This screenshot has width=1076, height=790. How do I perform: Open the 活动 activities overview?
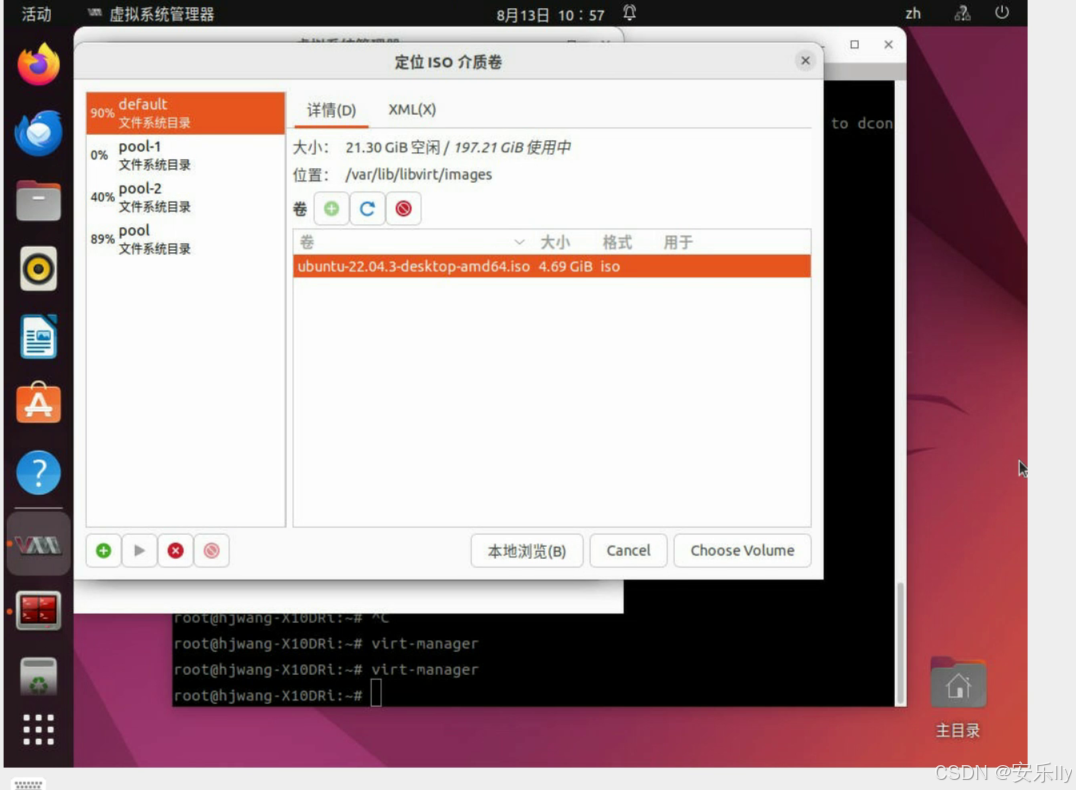click(x=36, y=14)
